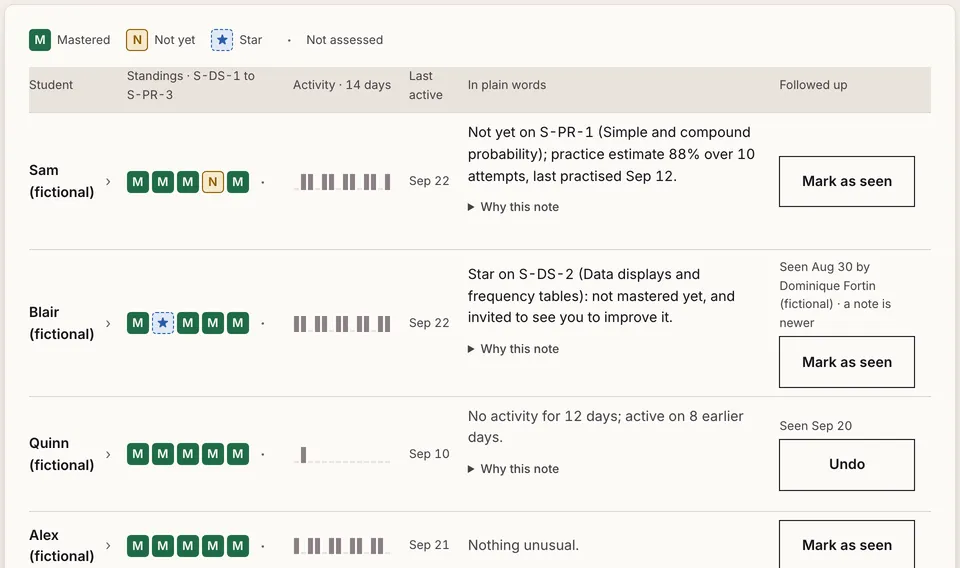The image size is (960, 568).
Task: Click the Blair (fictional) student name
Action: tap(61, 323)
